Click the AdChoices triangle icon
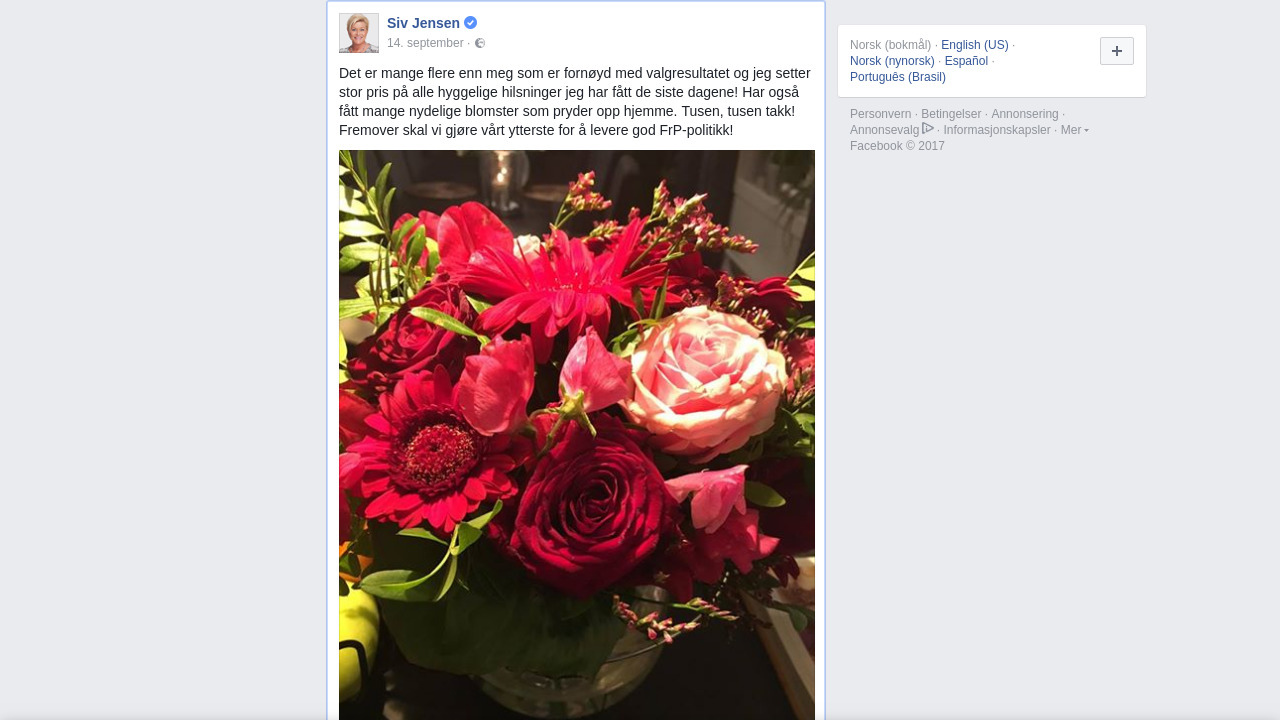The width and height of the screenshot is (1280, 720). pyautogui.click(x=928, y=128)
